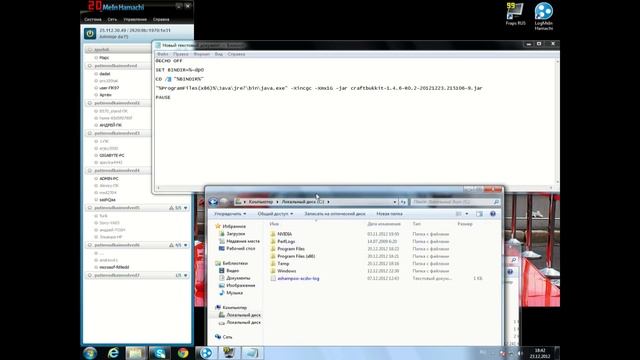Screen dimensions: 640x360
Task: Open Skype from the taskbar
Action: [159, 353]
